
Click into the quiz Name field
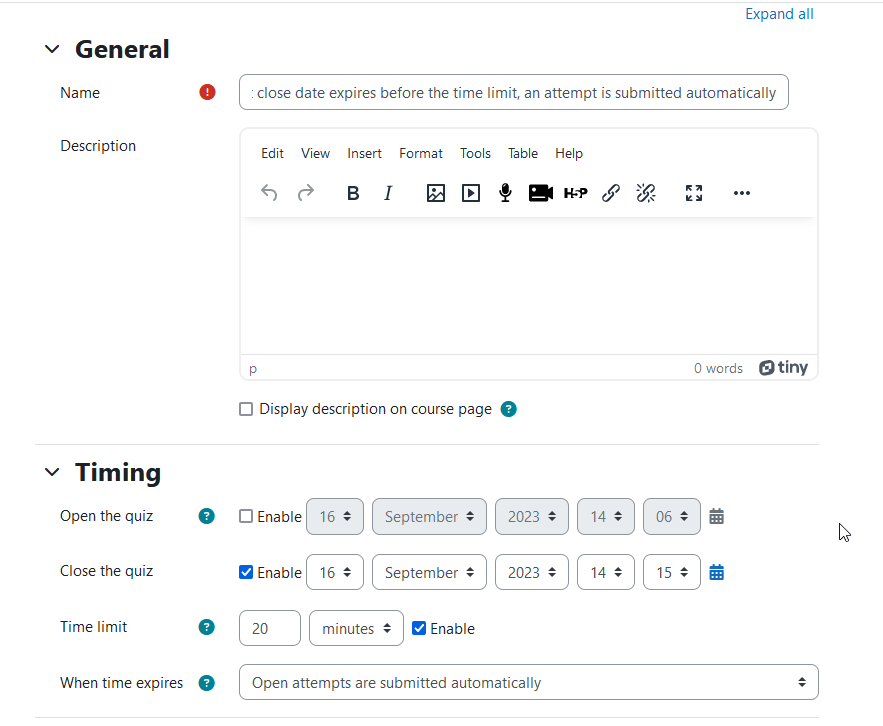[x=514, y=92]
